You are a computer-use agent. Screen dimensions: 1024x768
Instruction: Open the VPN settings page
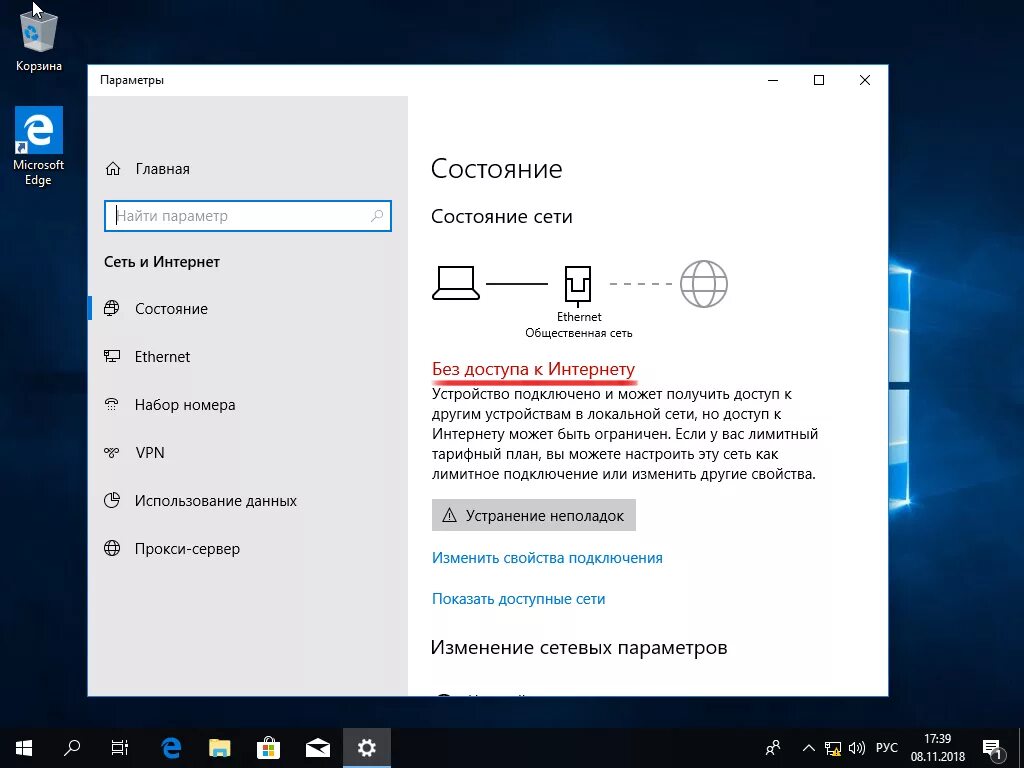tap(150, 453)
